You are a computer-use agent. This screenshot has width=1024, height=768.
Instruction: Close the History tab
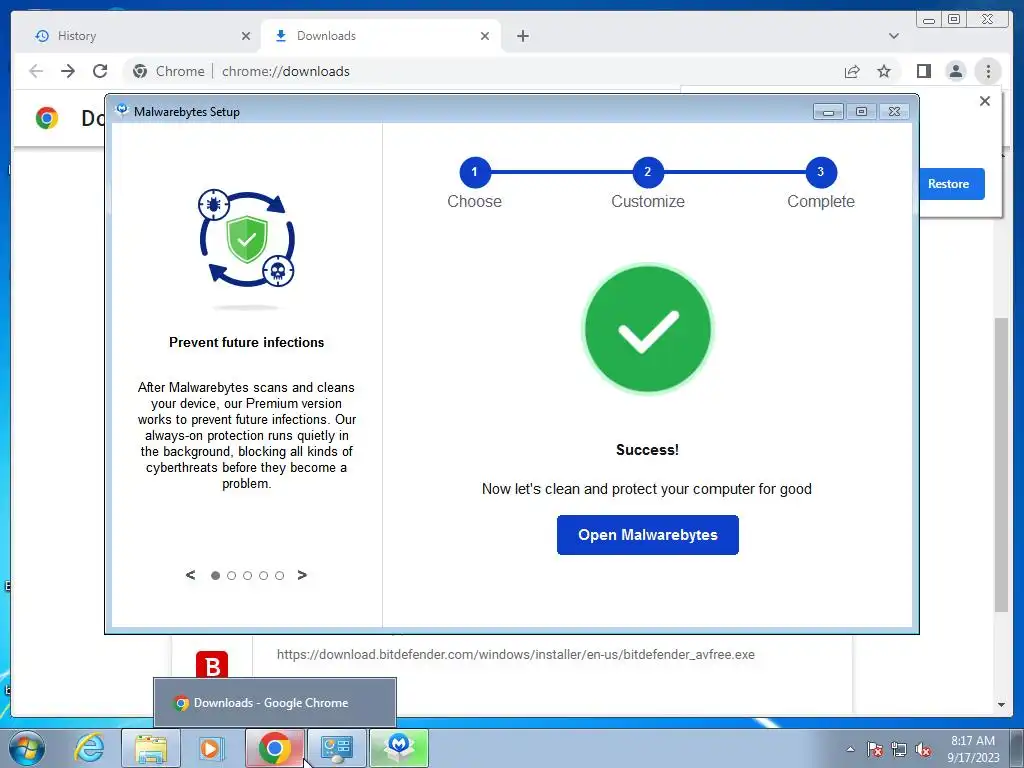(x=246, y=36)
